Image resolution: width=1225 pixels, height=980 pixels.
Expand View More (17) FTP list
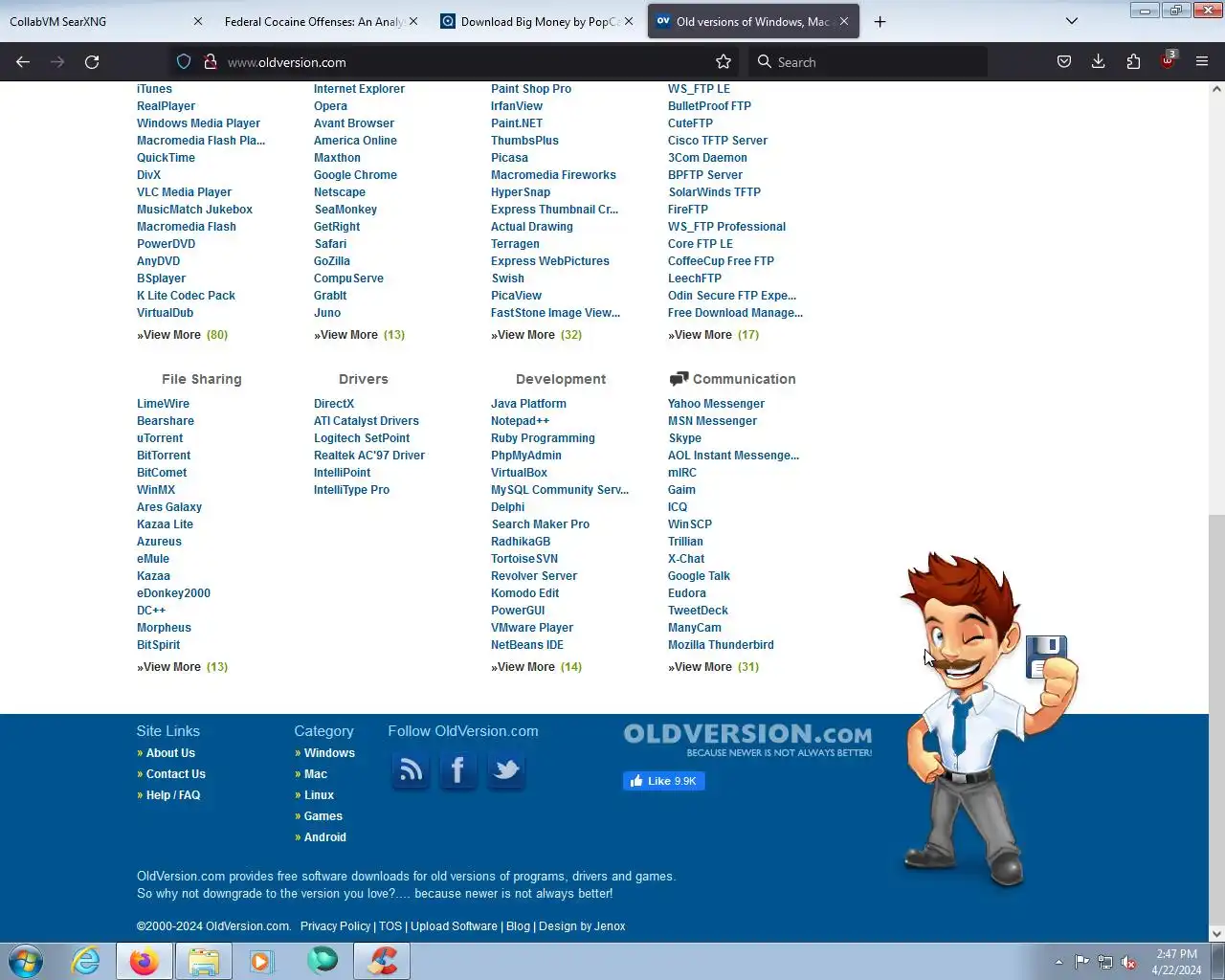click(x=713, y=335)
